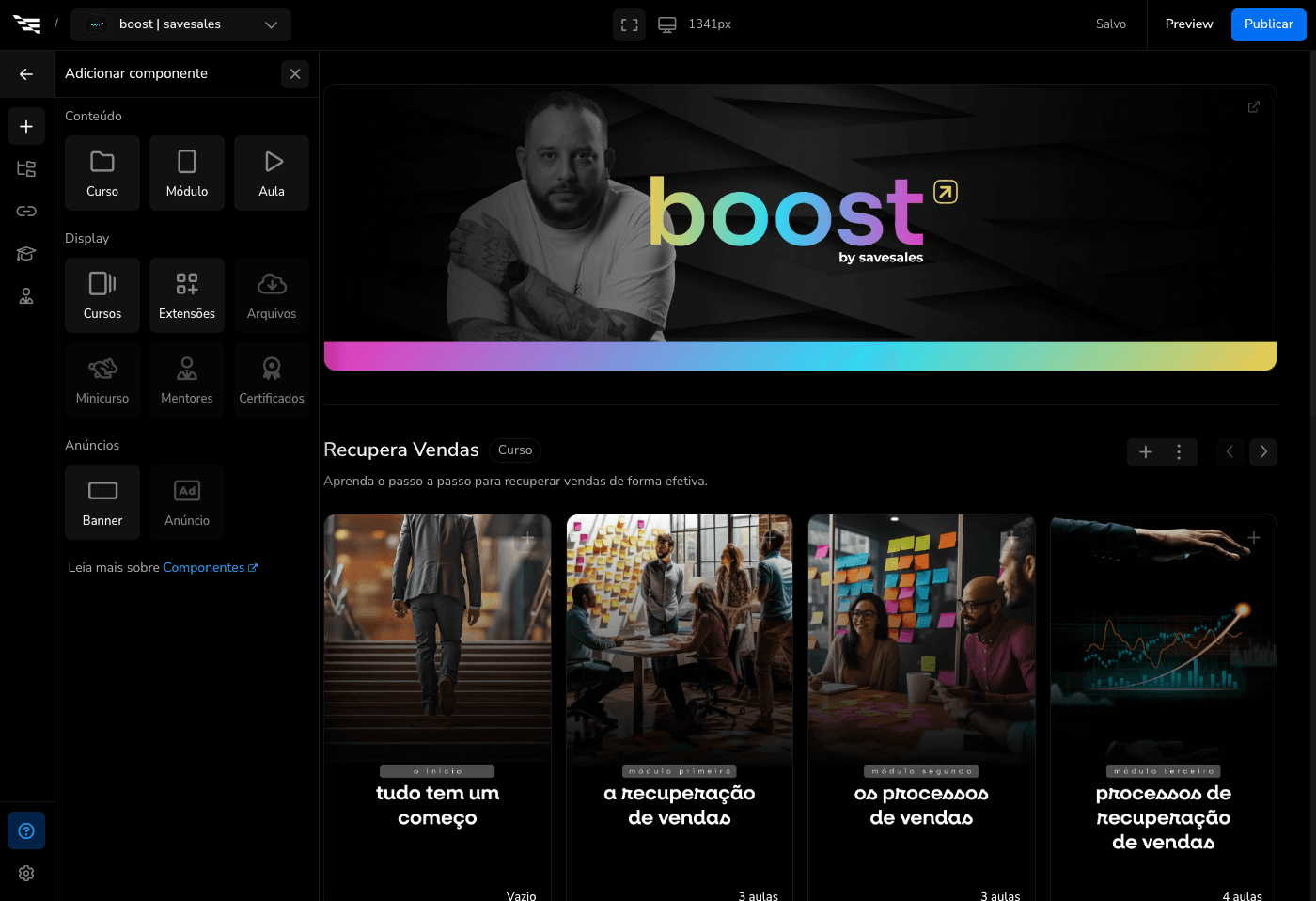
Task: Open the 'tudo tem um começo' module card
Action: pos(438,707)
